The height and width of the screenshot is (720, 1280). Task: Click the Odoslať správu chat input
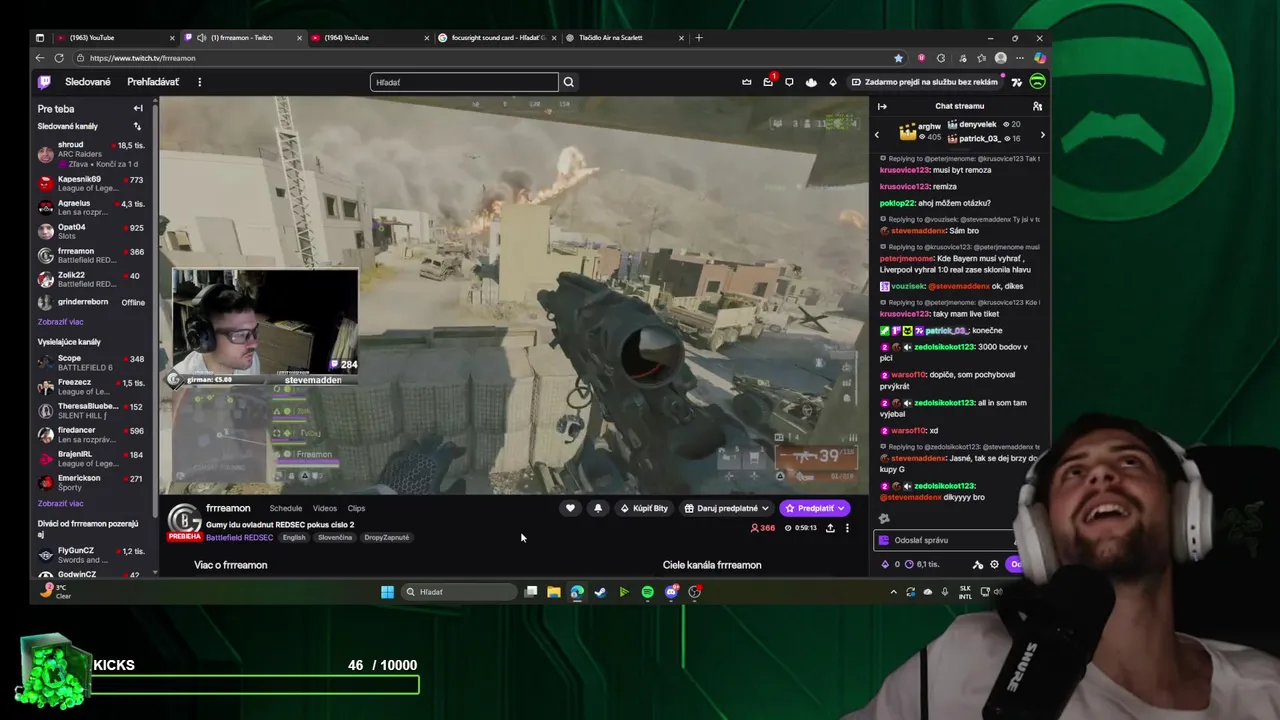[x=945, y=540]
